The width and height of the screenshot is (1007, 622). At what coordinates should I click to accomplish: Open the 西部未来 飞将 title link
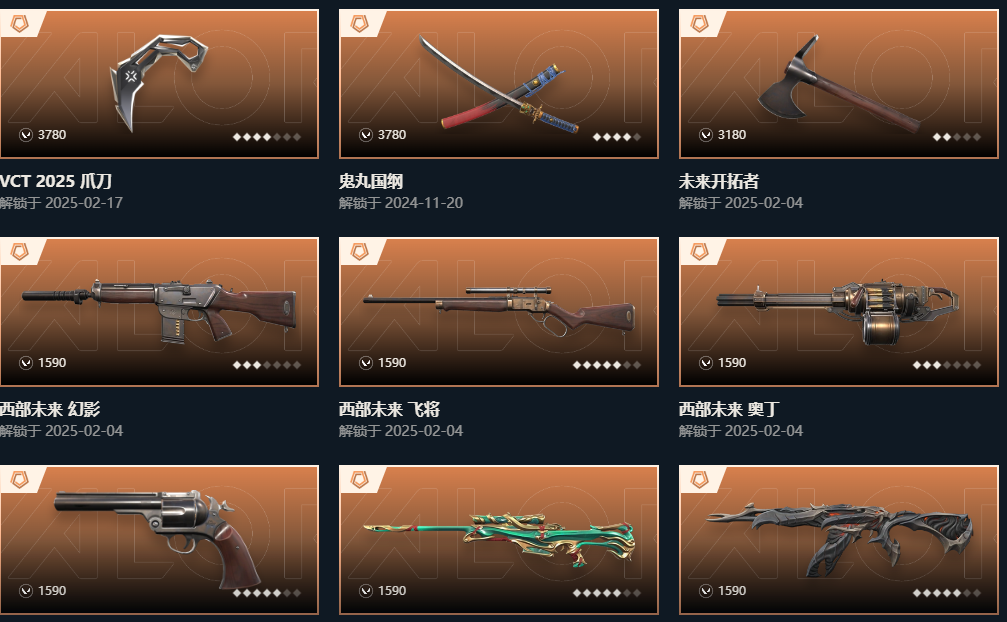(389, 410)
